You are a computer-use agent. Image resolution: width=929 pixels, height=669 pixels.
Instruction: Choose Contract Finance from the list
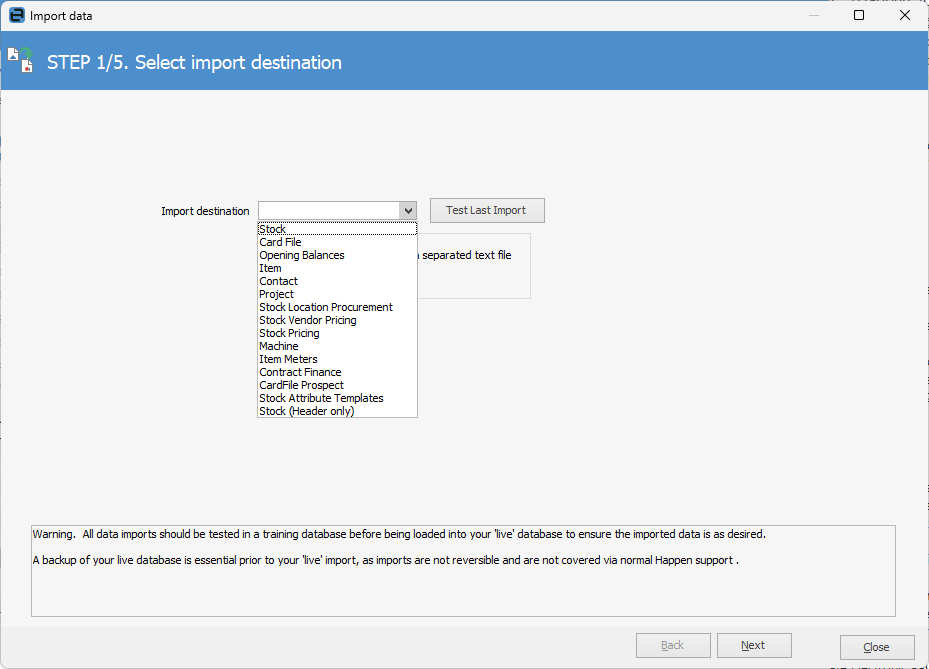tap(301, 372)
